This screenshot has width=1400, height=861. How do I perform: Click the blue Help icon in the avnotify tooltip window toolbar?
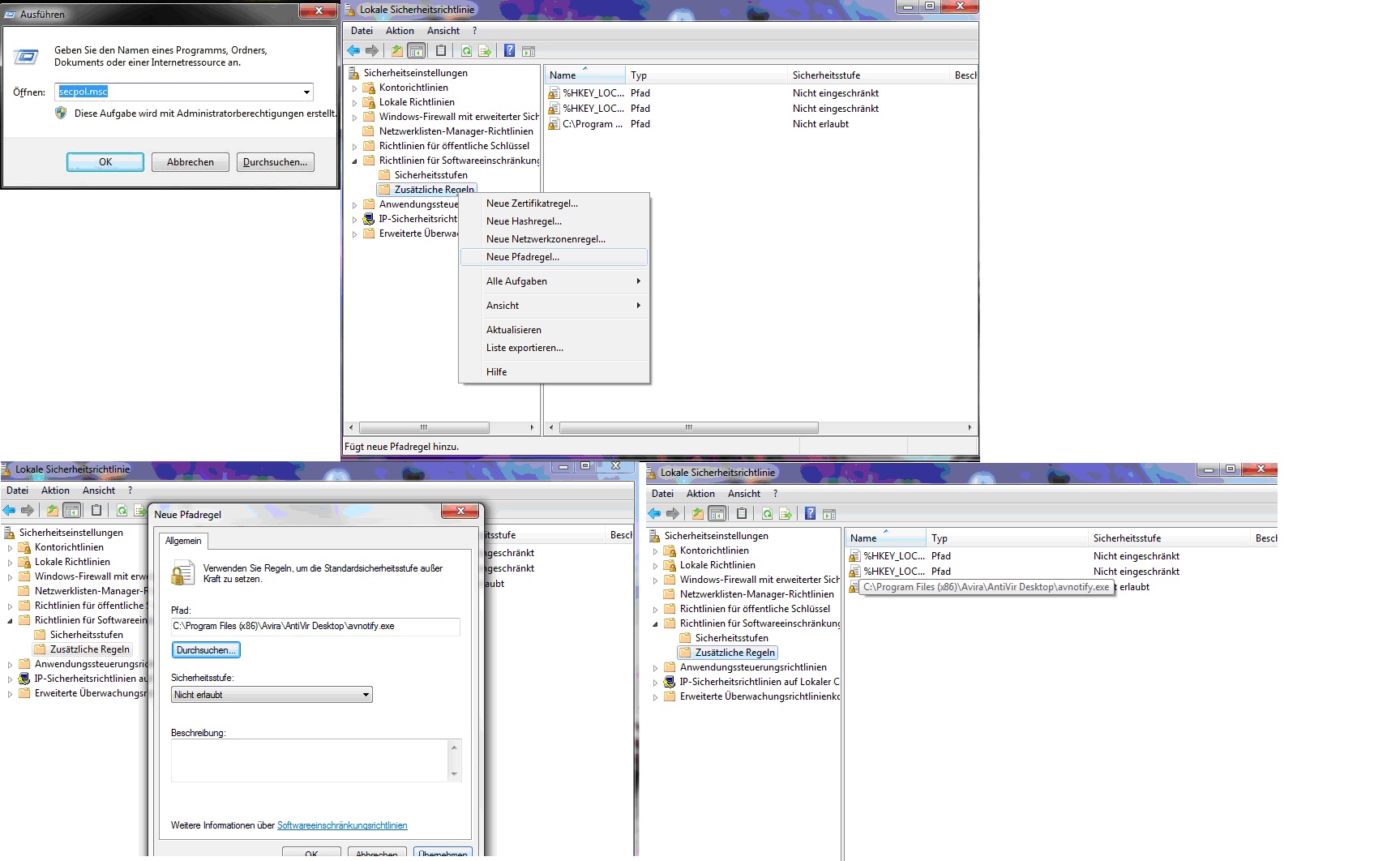pos(810,514)
